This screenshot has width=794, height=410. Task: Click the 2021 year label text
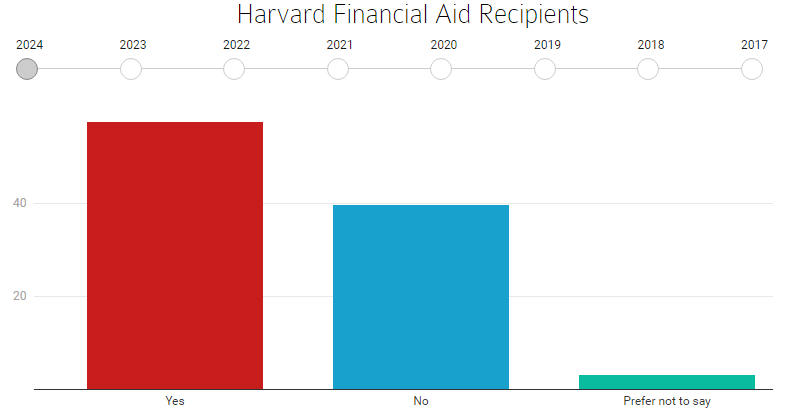[340, 45]
